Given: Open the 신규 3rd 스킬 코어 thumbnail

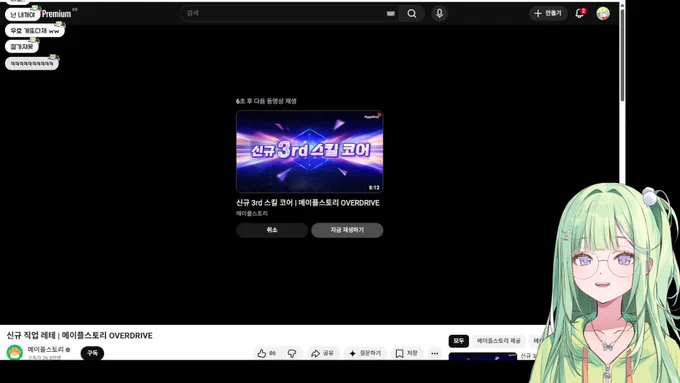Looking at the screenshot, I should point(309,151).
